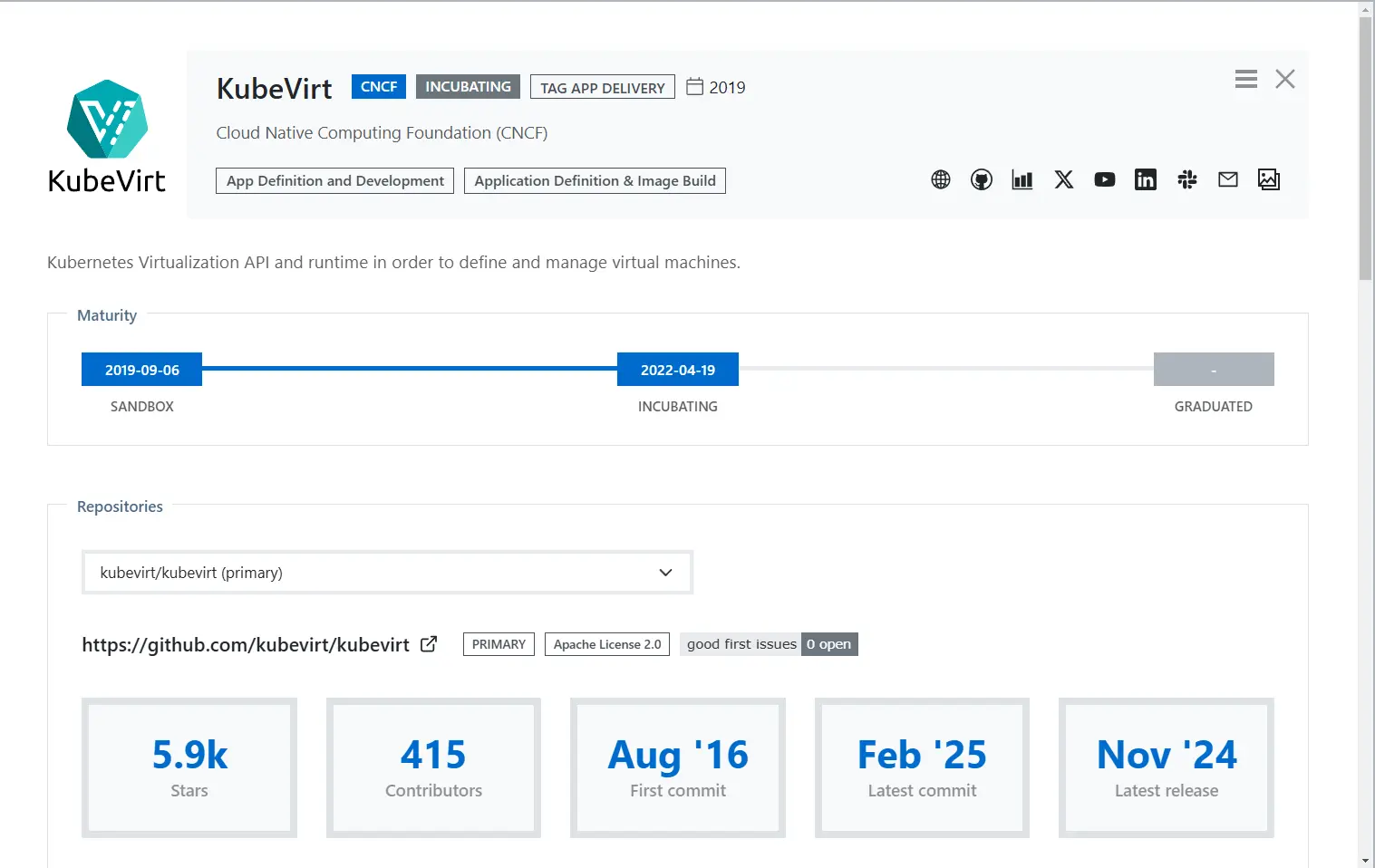Screen dimensions: 1375x868
Task: Open the KubeVirt website via globe icon
Action: coord(940,179)
